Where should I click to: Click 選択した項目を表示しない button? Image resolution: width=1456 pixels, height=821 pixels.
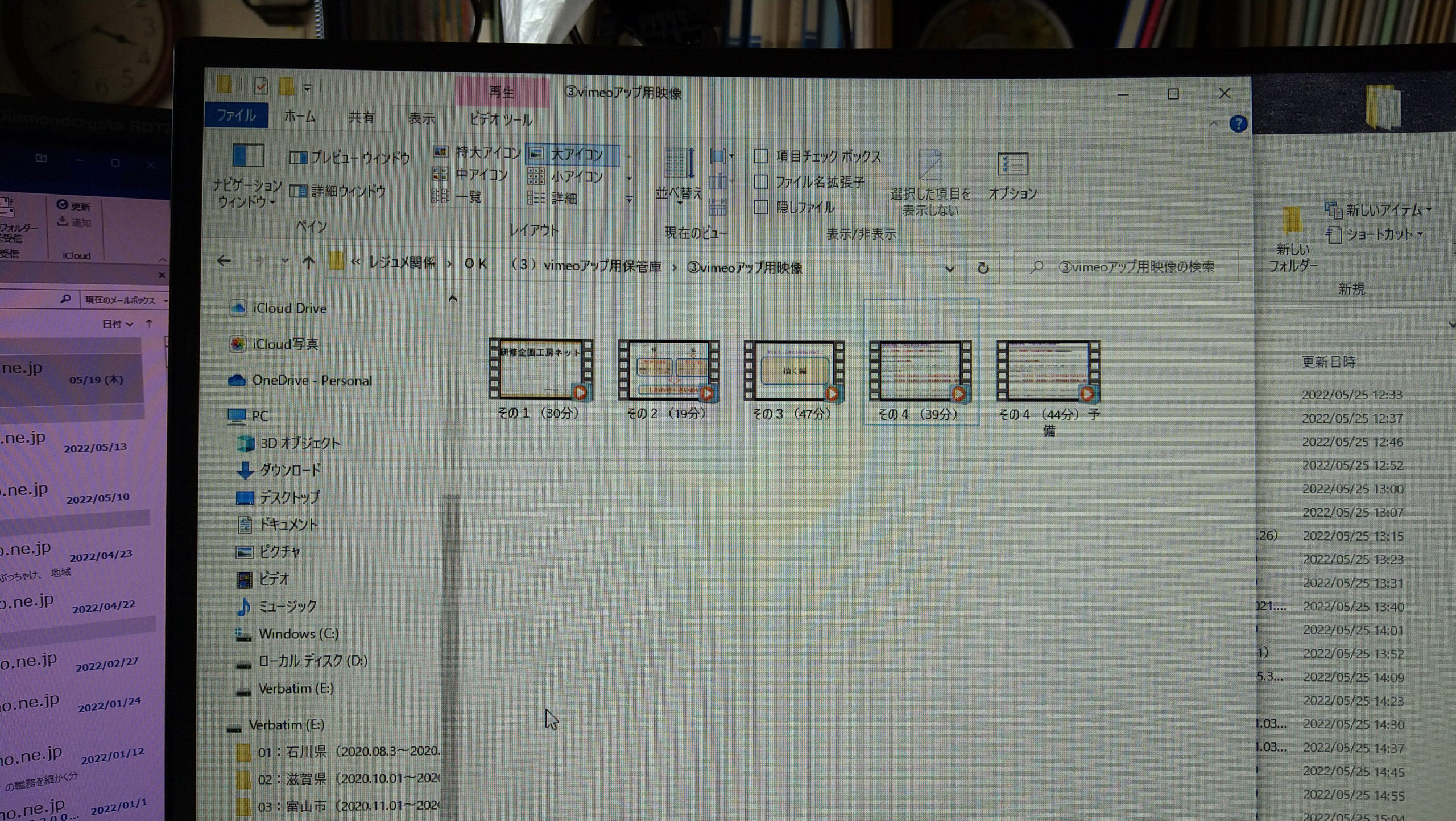(930, 183)
